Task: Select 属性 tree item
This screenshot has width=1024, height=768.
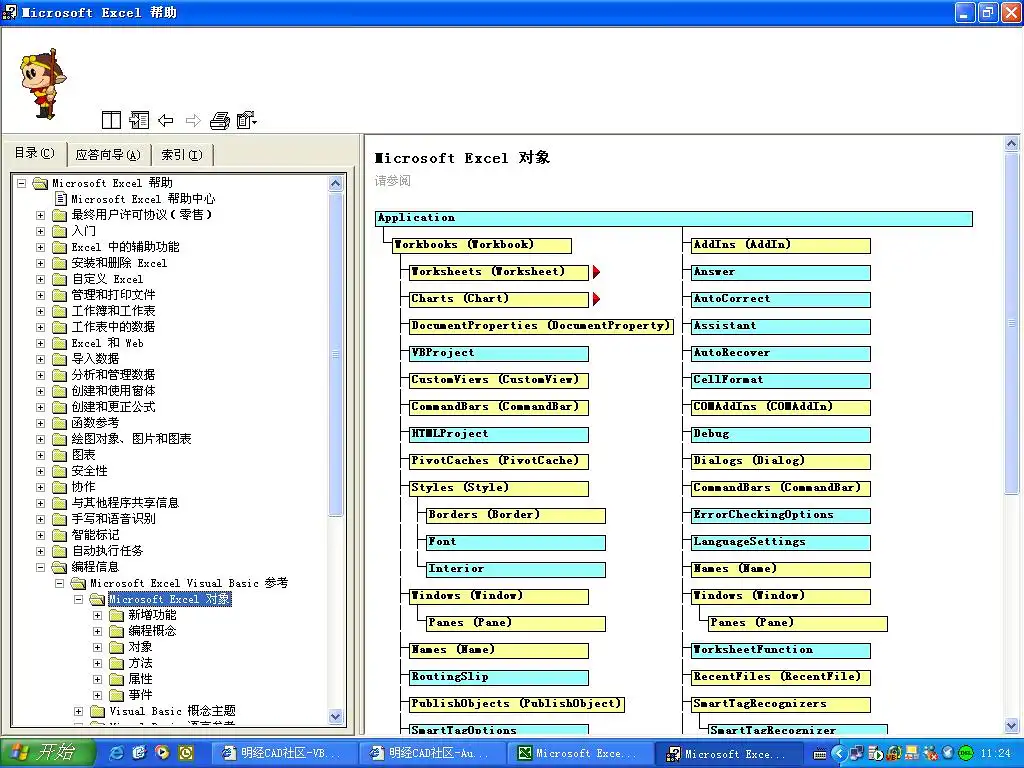Action: (140, 679)
